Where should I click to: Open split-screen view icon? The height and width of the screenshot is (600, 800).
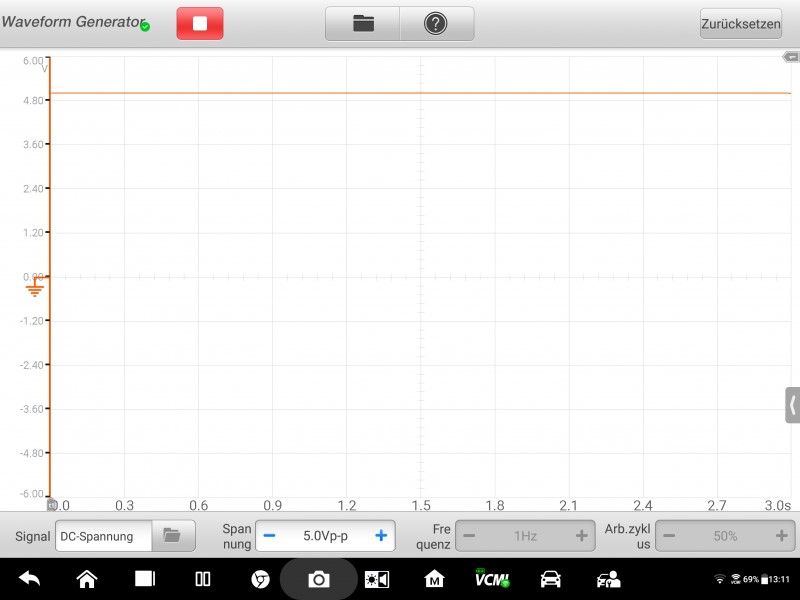203,579
